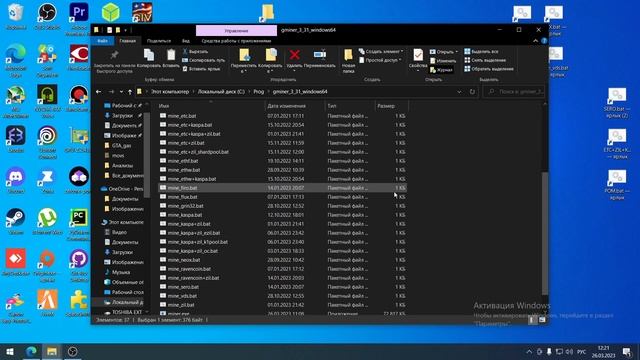Screen dimensions: 640x360
Task: Click Выделить все (Select all) in ribbon
Action: 481,51
